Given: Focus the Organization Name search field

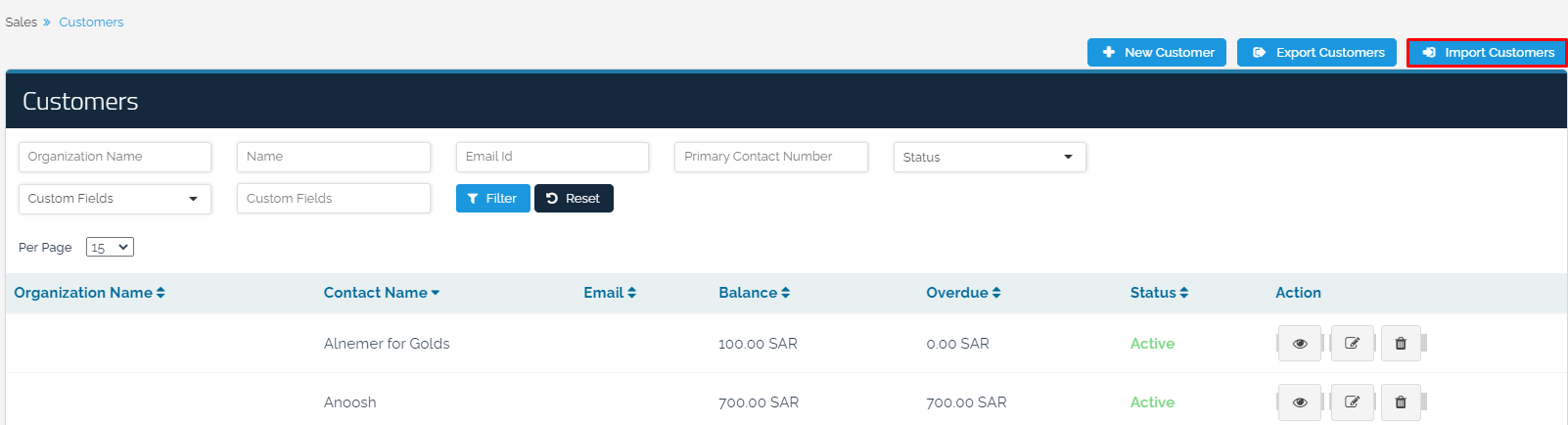Looking at the screenshot, I should tap(115, 157).
